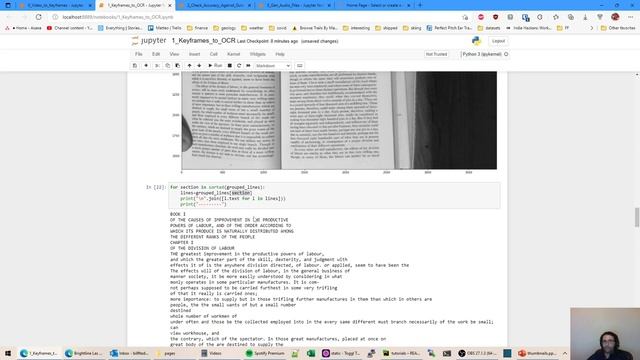The width and height of the screenshot is (640, 360).
Task: Interrupt the kernel with stop icon
Action: pos(230,66)
